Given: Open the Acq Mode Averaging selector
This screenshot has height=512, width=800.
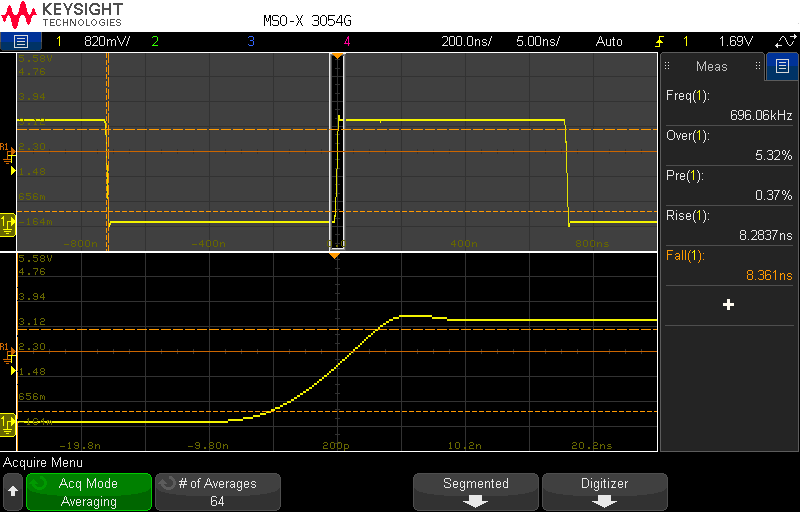Looking at the screenshot, I should pos(89,492).
